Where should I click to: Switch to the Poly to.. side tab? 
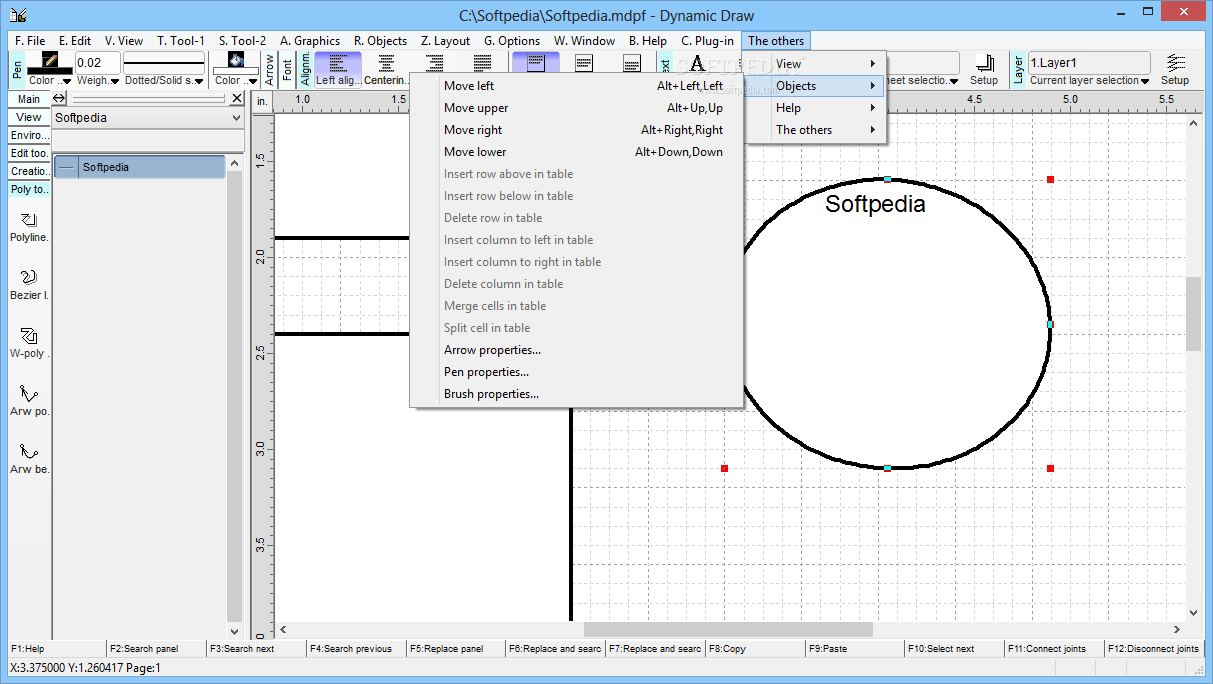(29, 189)
